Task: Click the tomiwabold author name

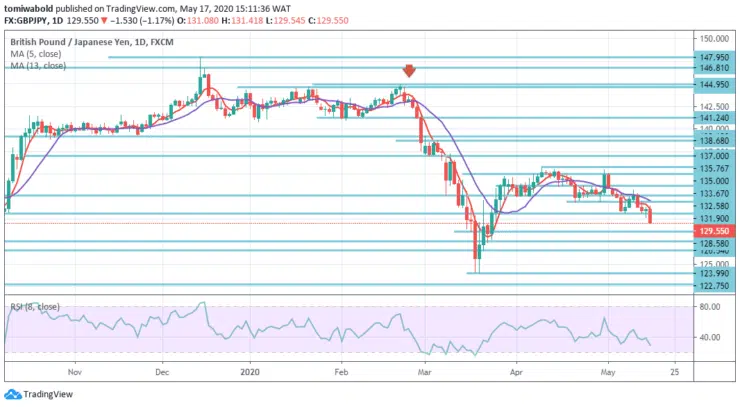Action: pyautogui.click(x=28, y=6)
